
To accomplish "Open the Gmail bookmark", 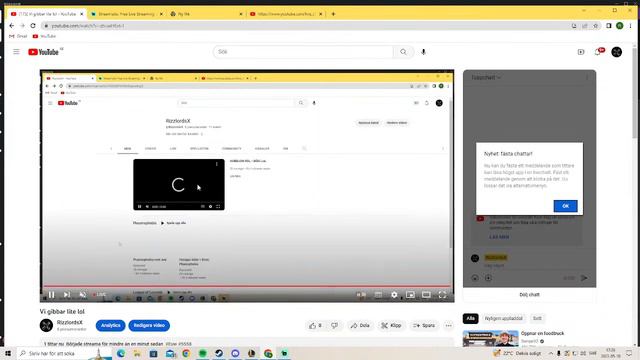I will click(18, 36).
